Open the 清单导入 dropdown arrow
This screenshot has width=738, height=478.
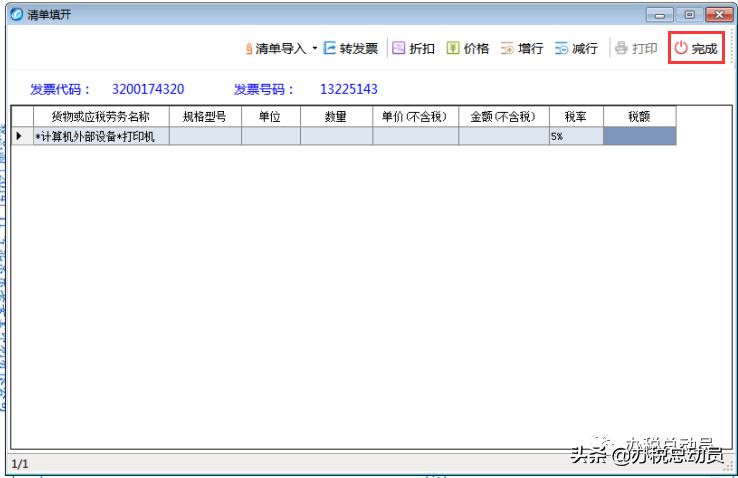[x=314, y=48]
